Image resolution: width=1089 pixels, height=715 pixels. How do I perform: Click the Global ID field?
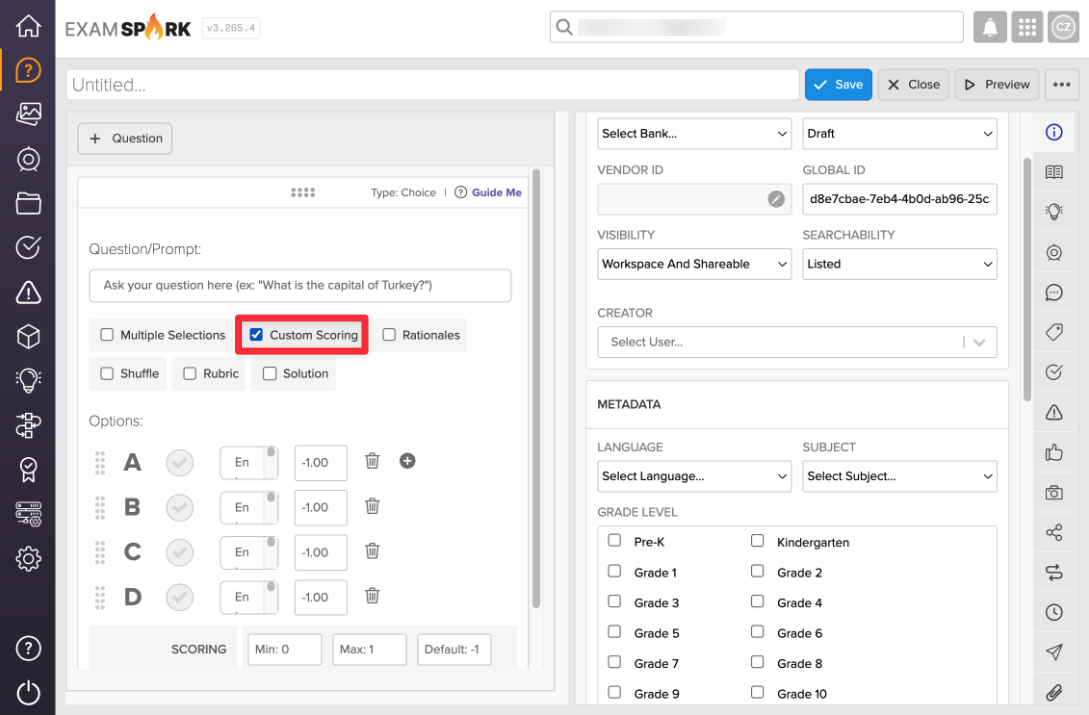(899, 199)
